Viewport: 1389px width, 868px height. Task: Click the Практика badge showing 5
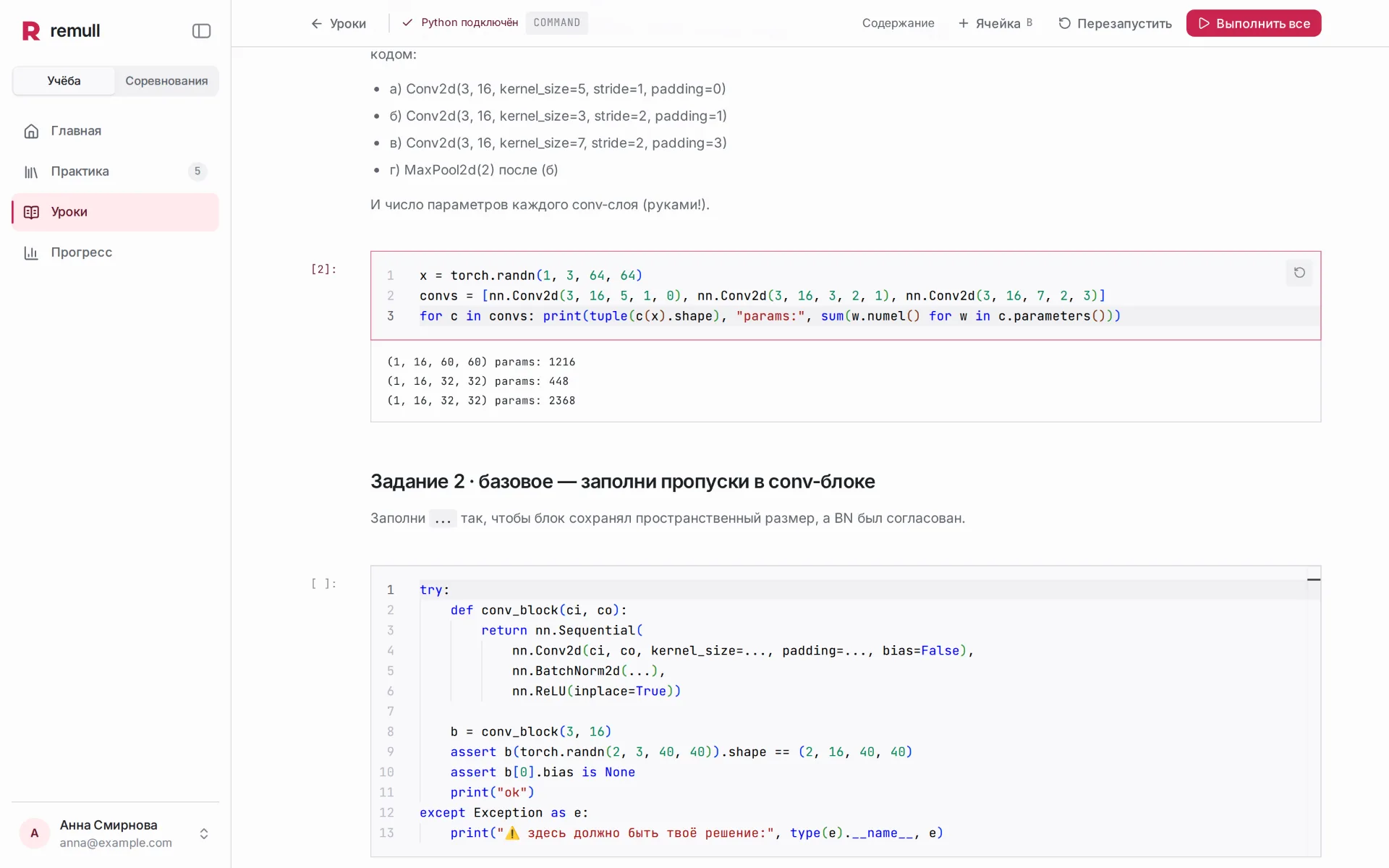(x=197, y=171)
